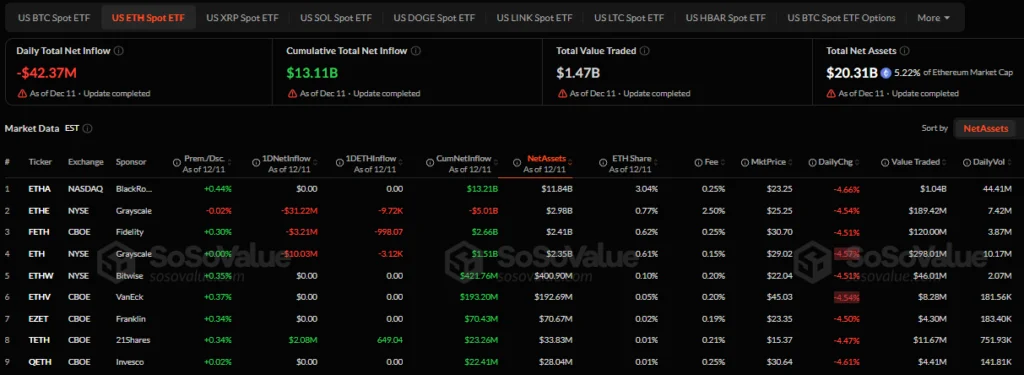The height and width of the screenshot is (375, 1024).
Task: Open US BTC Spot ETF Options tab
Action: pos(841,18)
